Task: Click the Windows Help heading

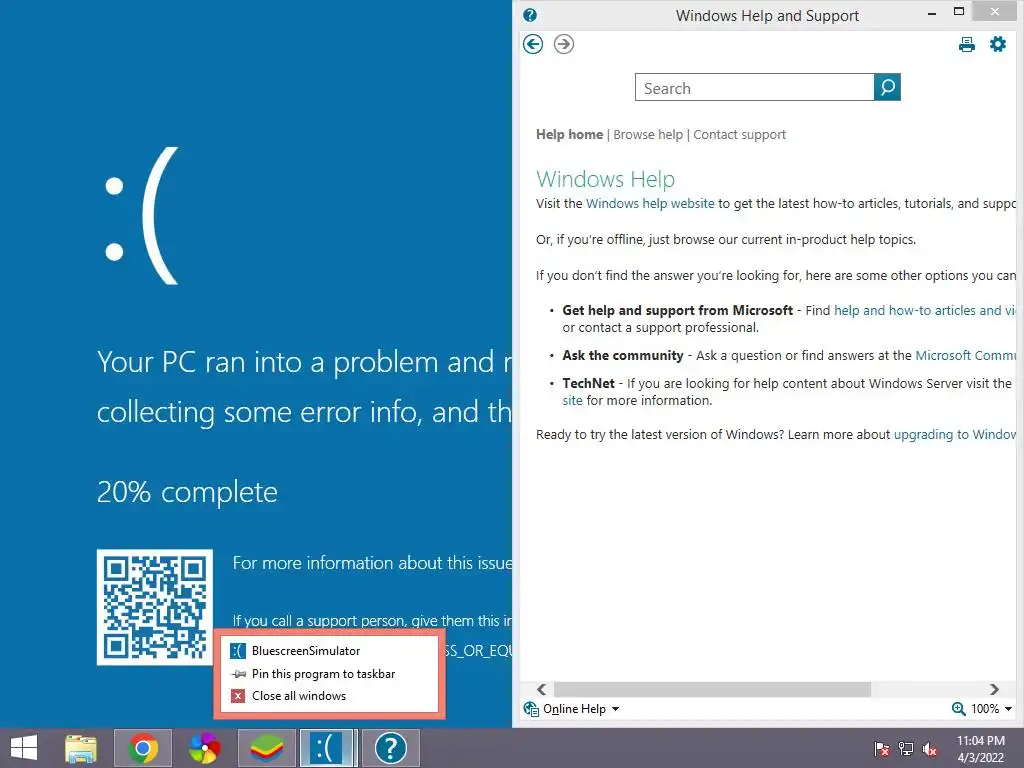Action: pos(605,178)
